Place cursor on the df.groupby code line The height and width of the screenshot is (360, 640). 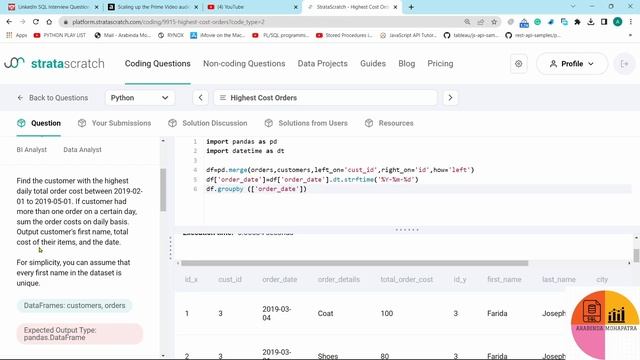point(256,189)
